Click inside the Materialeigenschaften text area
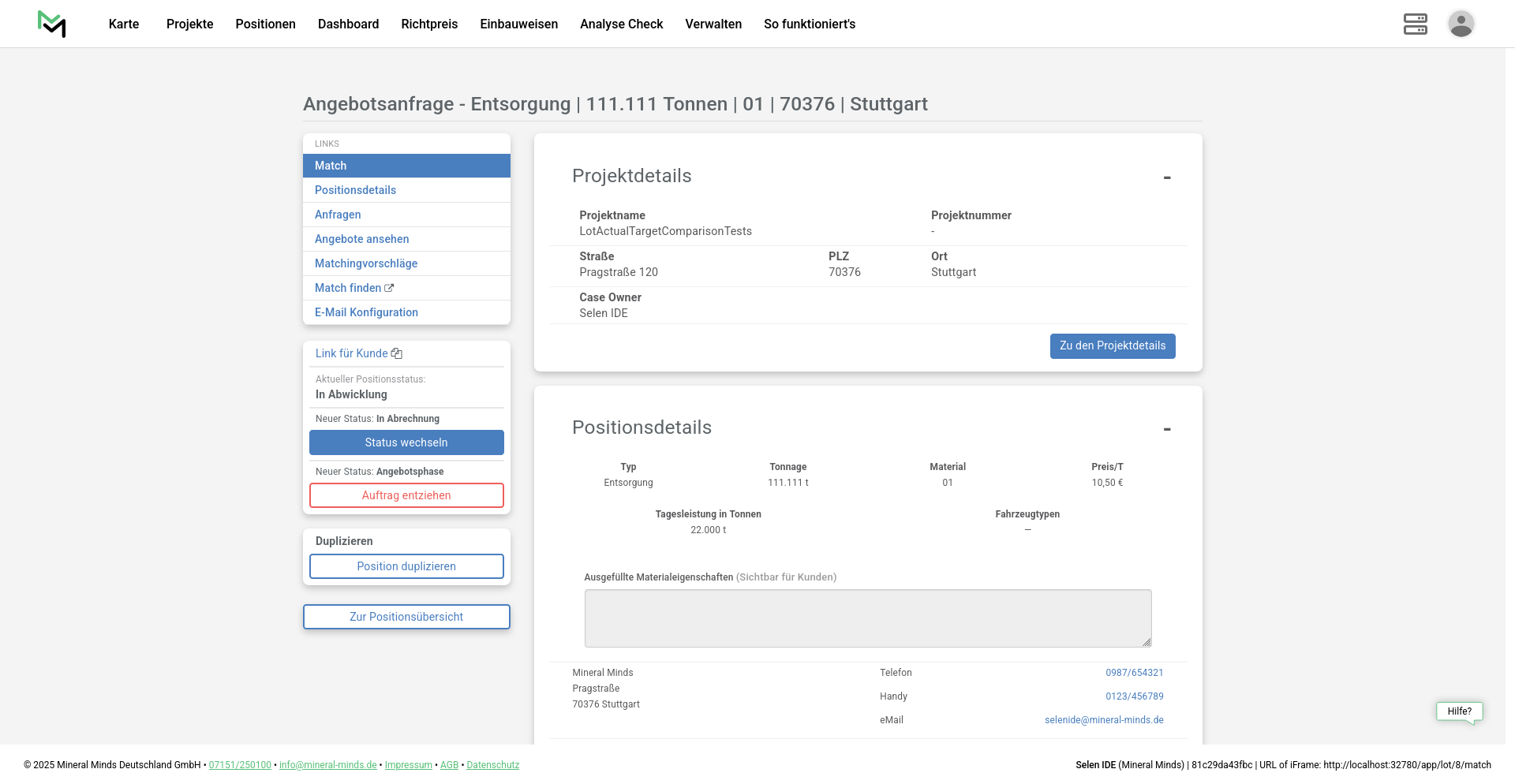Screen dimensions: 1515x784 (x=867, y=618)
